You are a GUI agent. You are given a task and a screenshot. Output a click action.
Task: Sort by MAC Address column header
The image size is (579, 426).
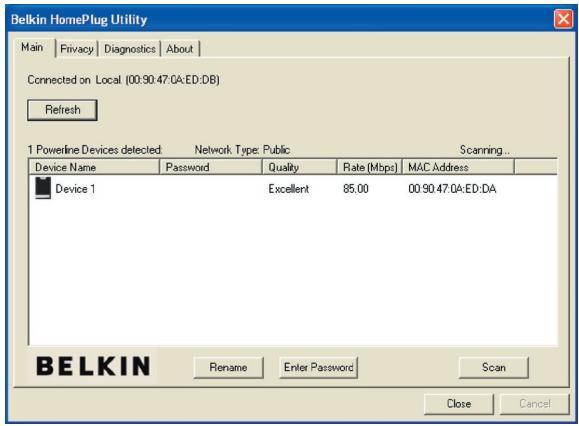458,167
